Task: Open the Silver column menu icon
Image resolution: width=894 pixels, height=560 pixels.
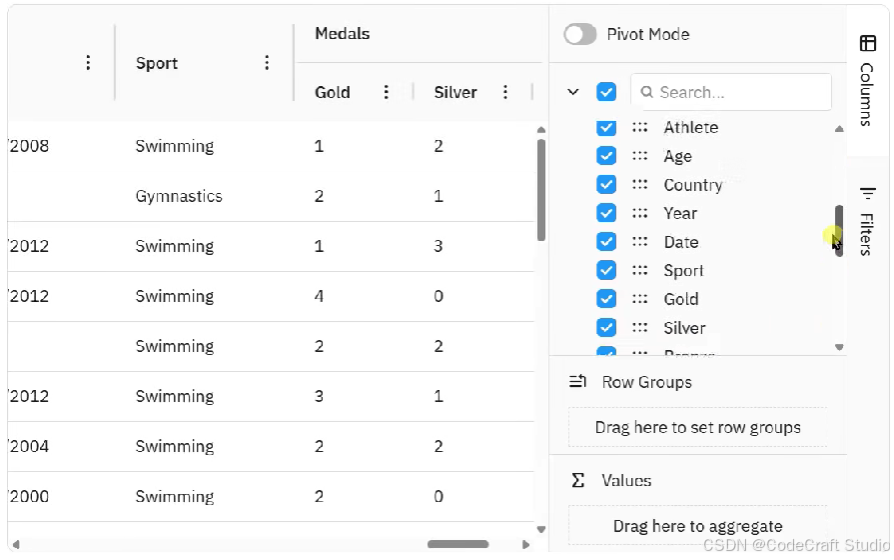Action: [506, 92]
